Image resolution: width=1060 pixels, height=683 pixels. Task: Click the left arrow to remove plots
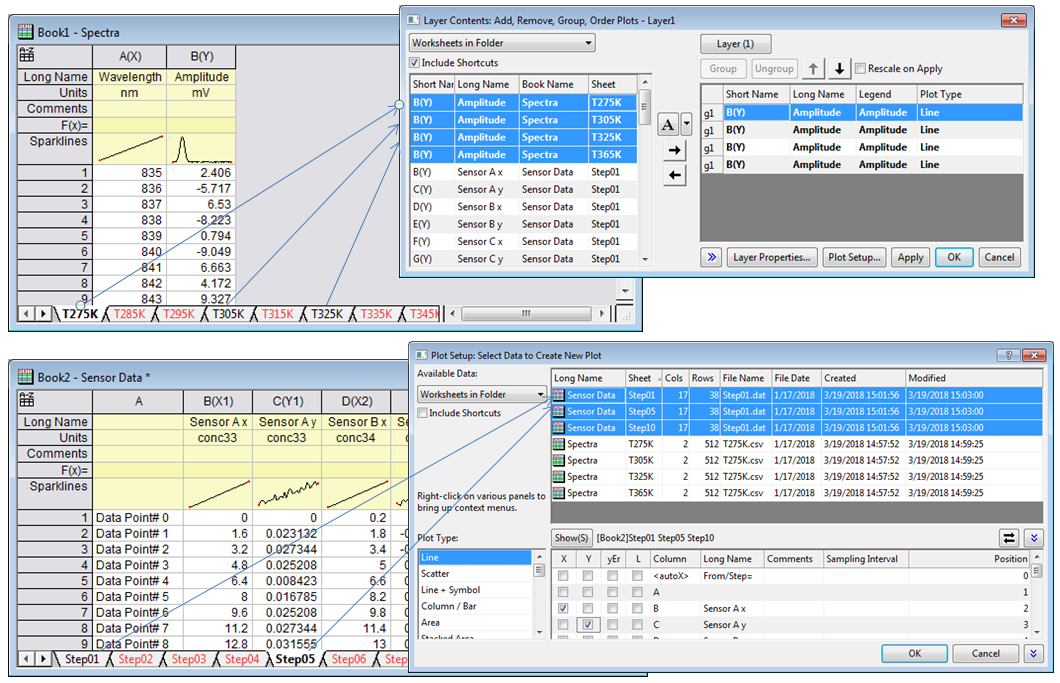click(675, 175)
